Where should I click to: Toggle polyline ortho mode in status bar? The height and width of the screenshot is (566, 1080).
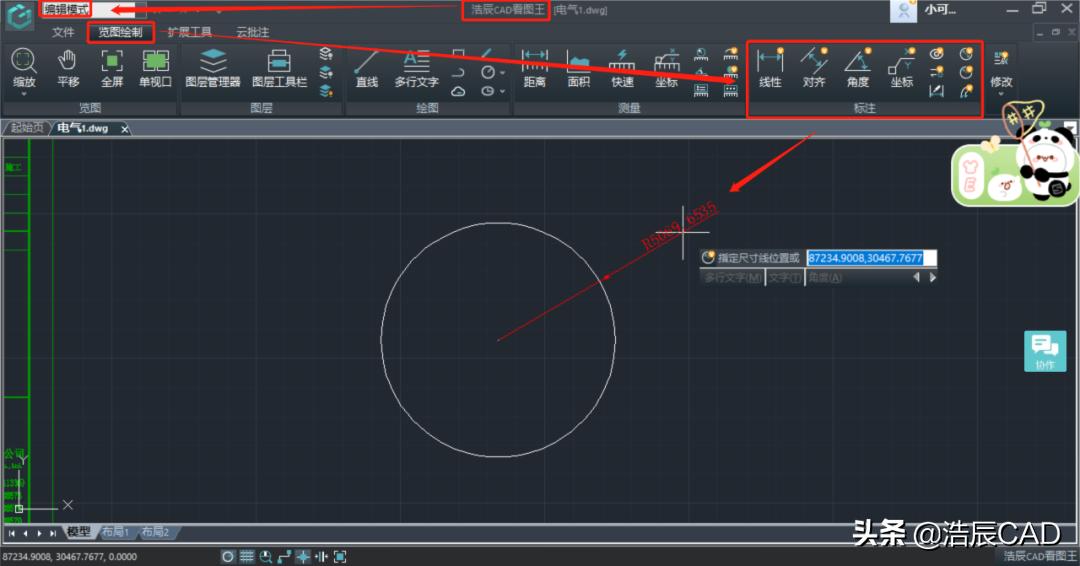(284, 556)
